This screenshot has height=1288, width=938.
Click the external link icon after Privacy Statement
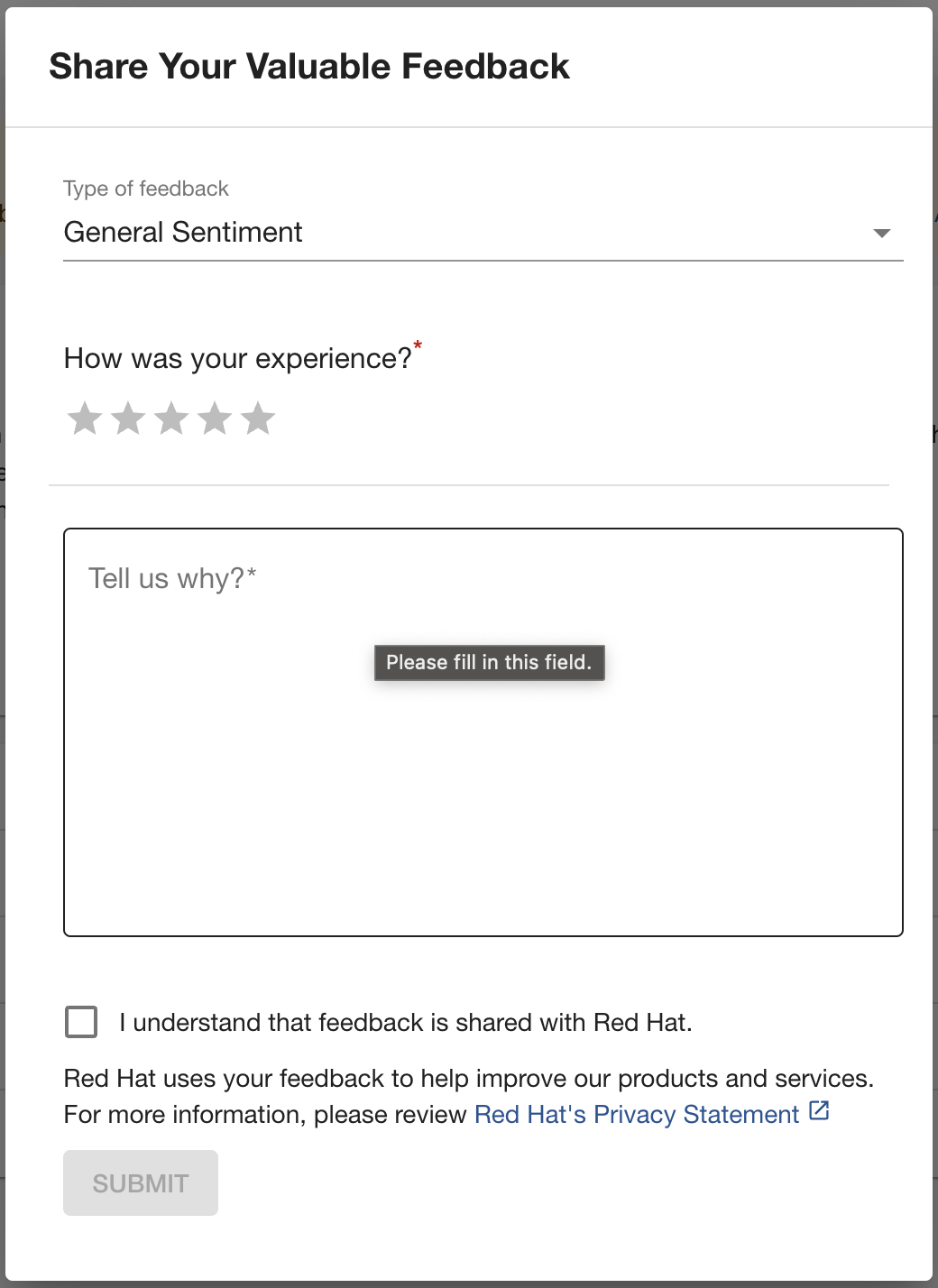pyautogui.click(x=819, y=1111)
